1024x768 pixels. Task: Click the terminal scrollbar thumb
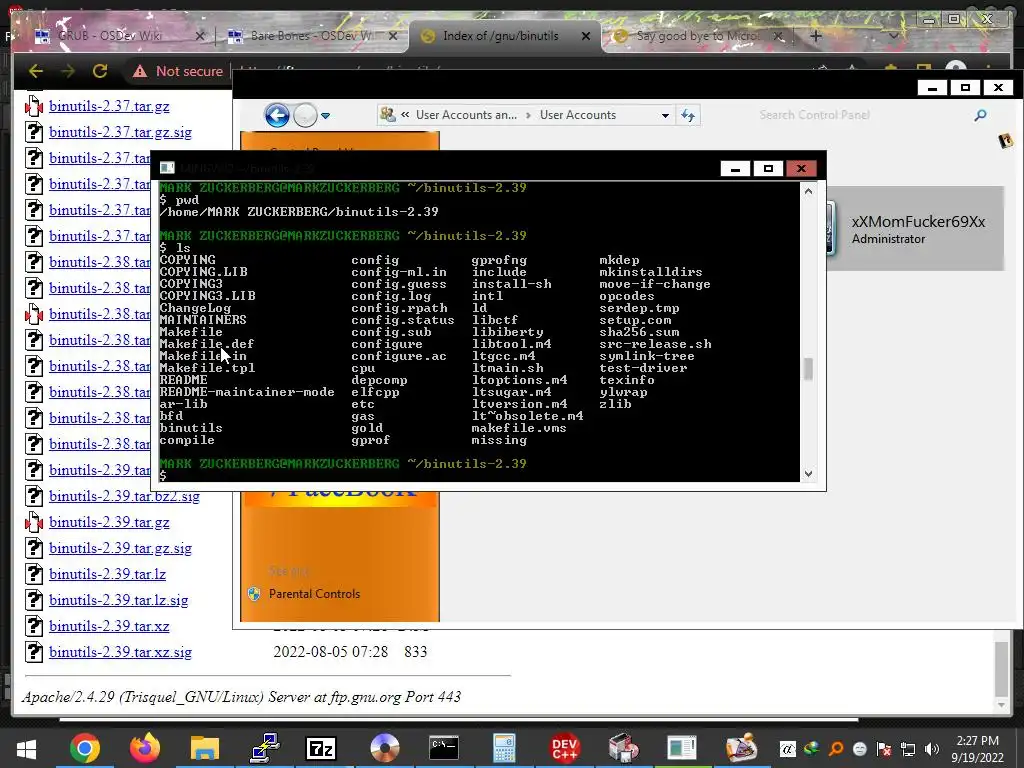click(808, 369)
